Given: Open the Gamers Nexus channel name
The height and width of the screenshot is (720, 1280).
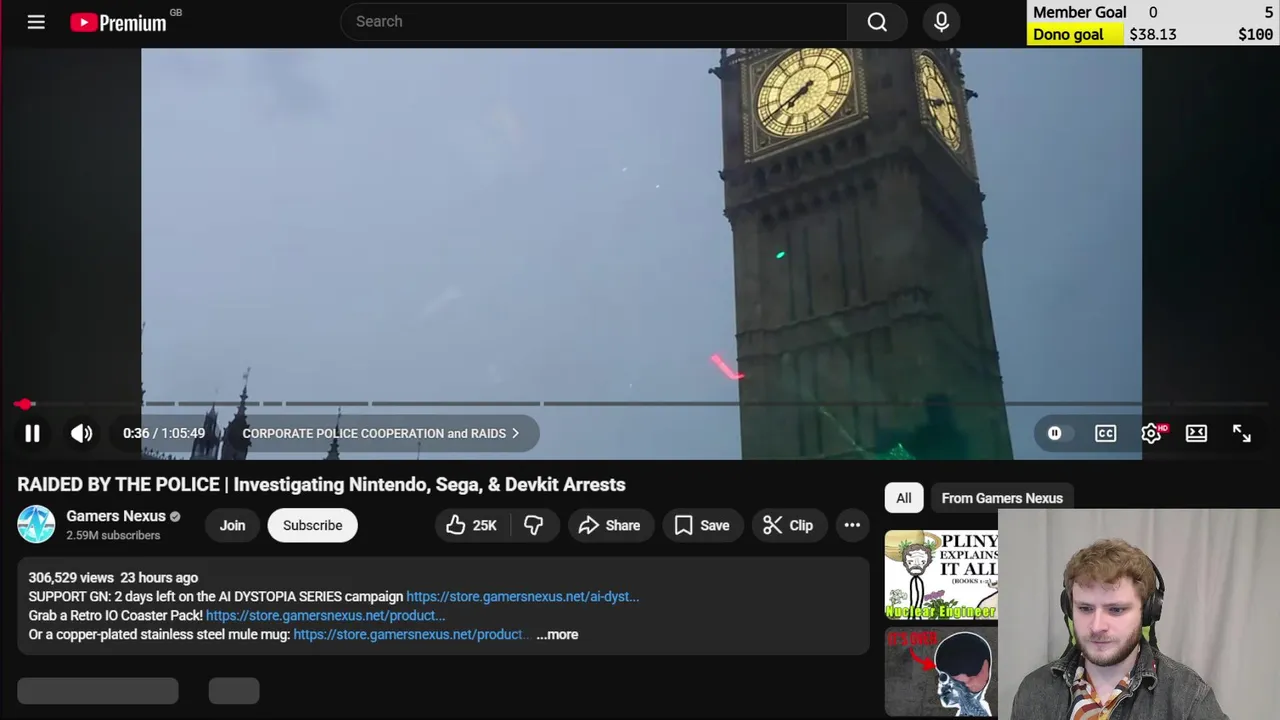Looking at the screenshot, I should tap(116, 516).
